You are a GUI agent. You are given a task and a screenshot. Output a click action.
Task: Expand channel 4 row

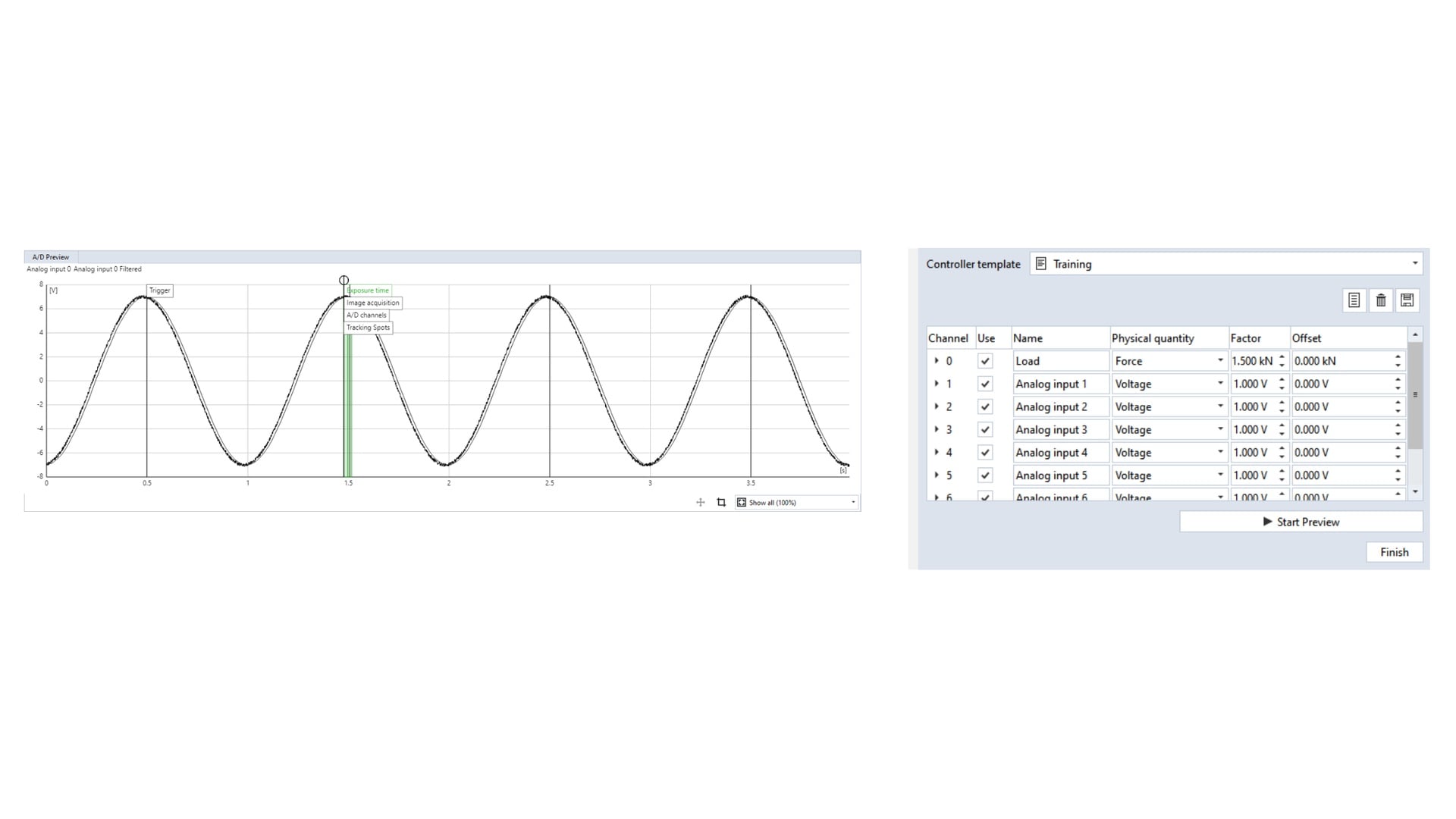click(937, 452)
